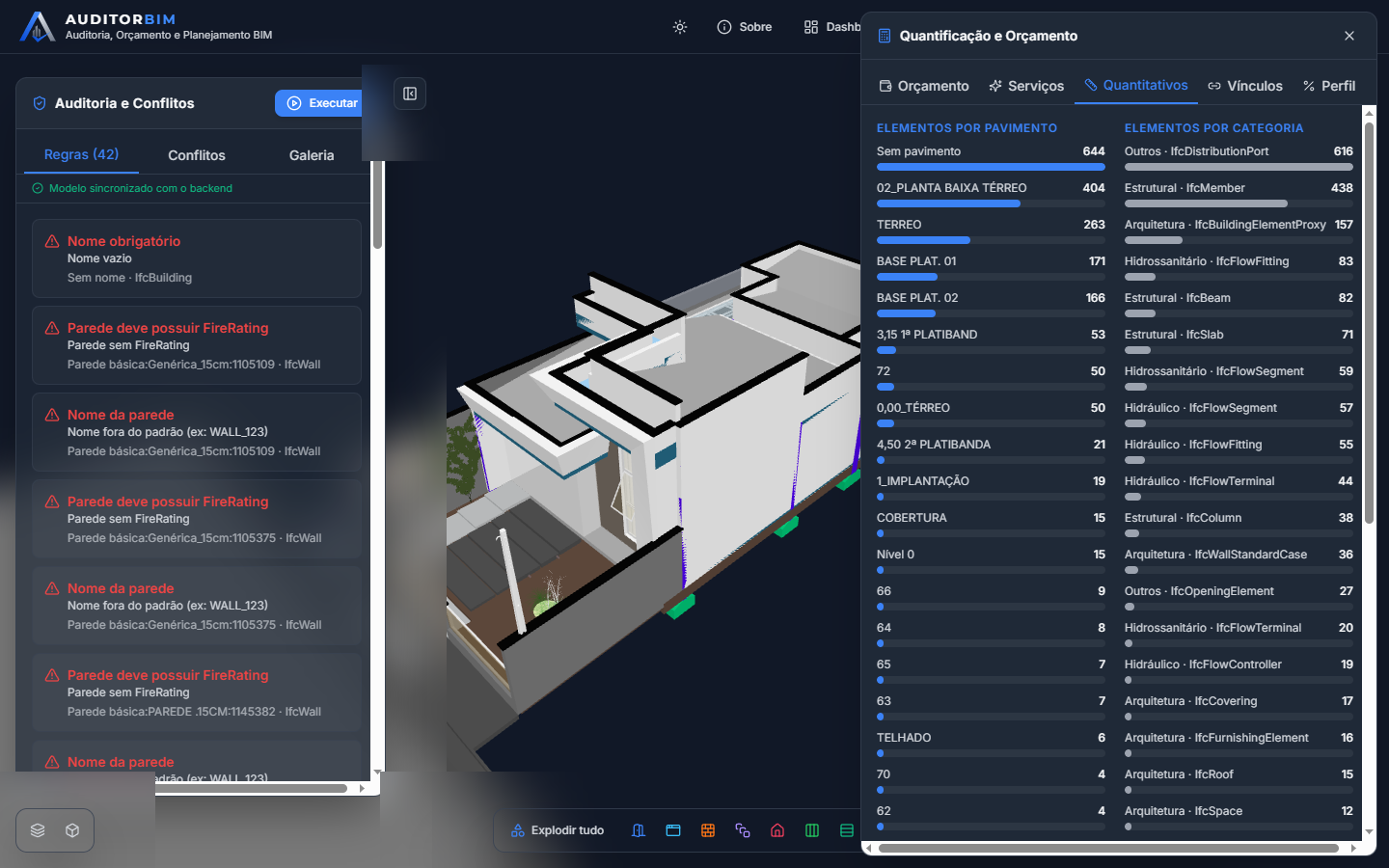Screen dimensions: 1389x868
Task: Switch to the Regras (42) tab
Action: (82, 154)
